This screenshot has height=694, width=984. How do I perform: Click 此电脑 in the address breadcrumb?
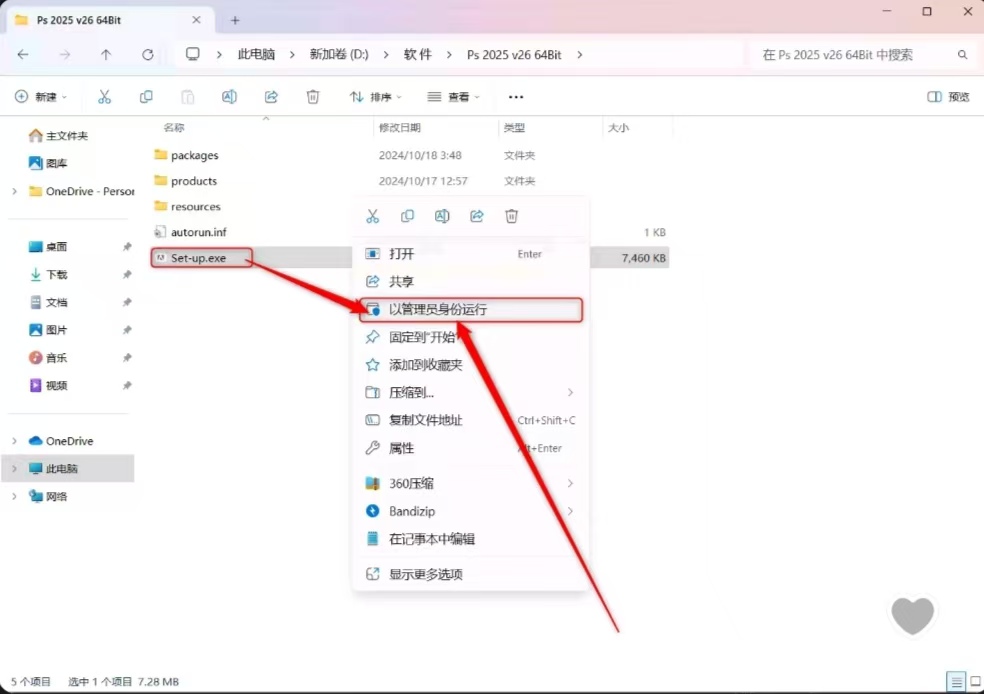pyautogui.click(x=256, y=55)
